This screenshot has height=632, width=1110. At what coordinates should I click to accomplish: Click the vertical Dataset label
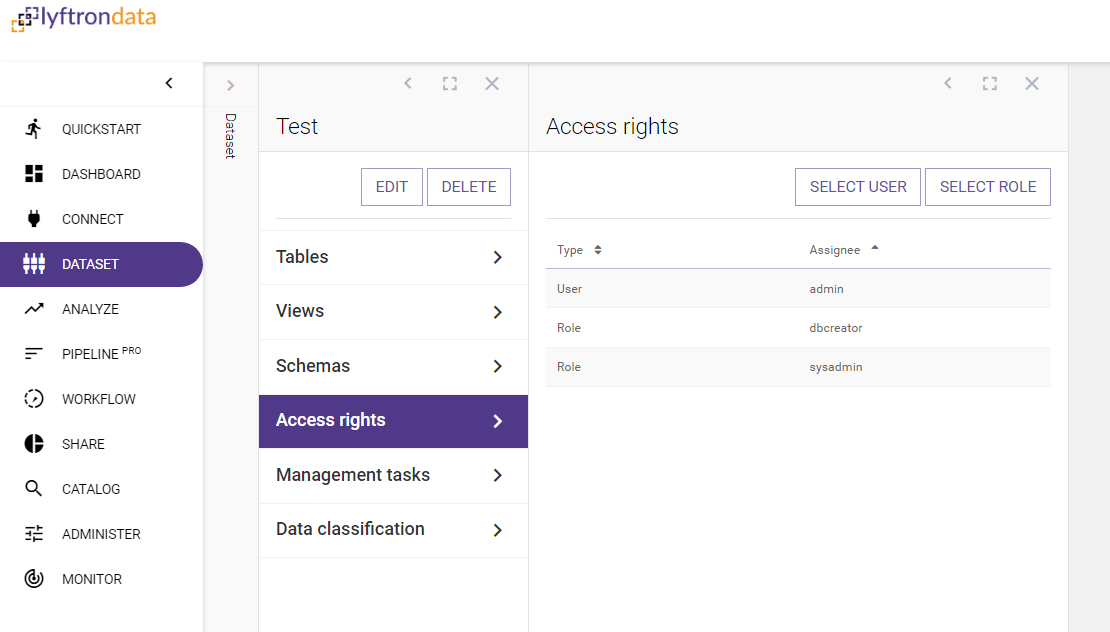230,135
